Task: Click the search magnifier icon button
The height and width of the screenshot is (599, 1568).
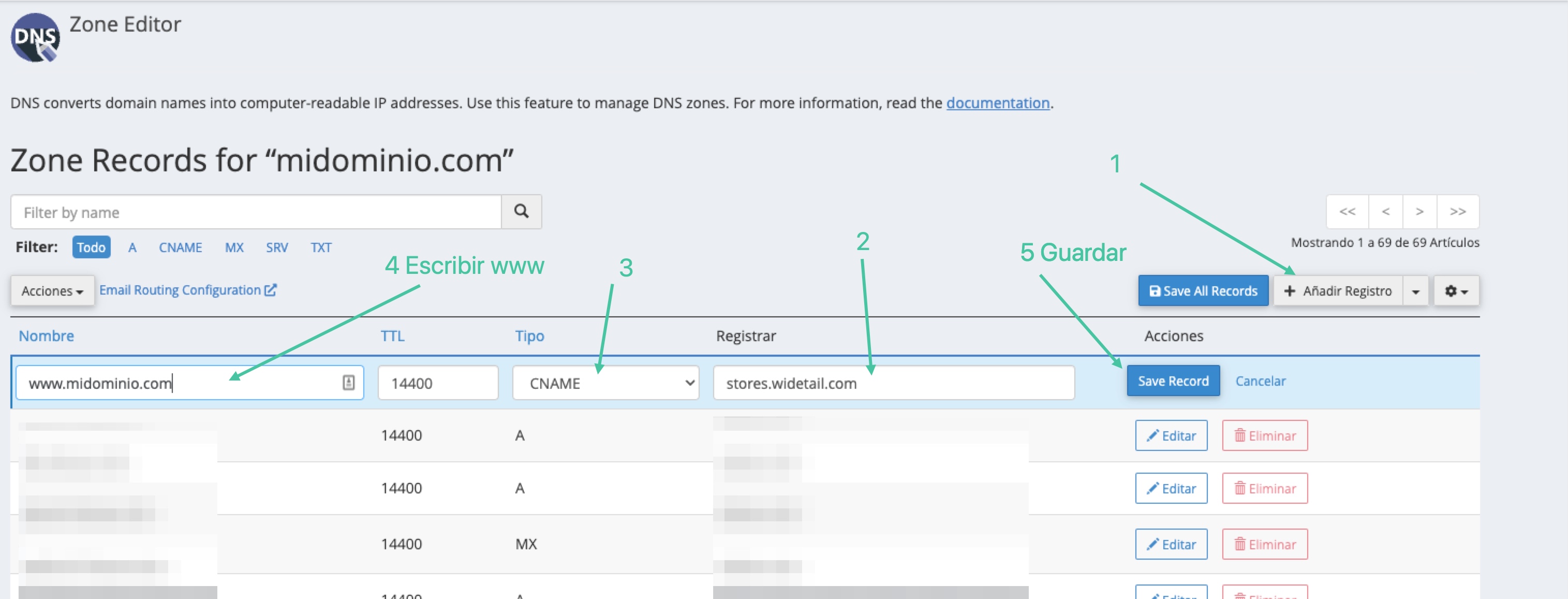Action: 521,211
